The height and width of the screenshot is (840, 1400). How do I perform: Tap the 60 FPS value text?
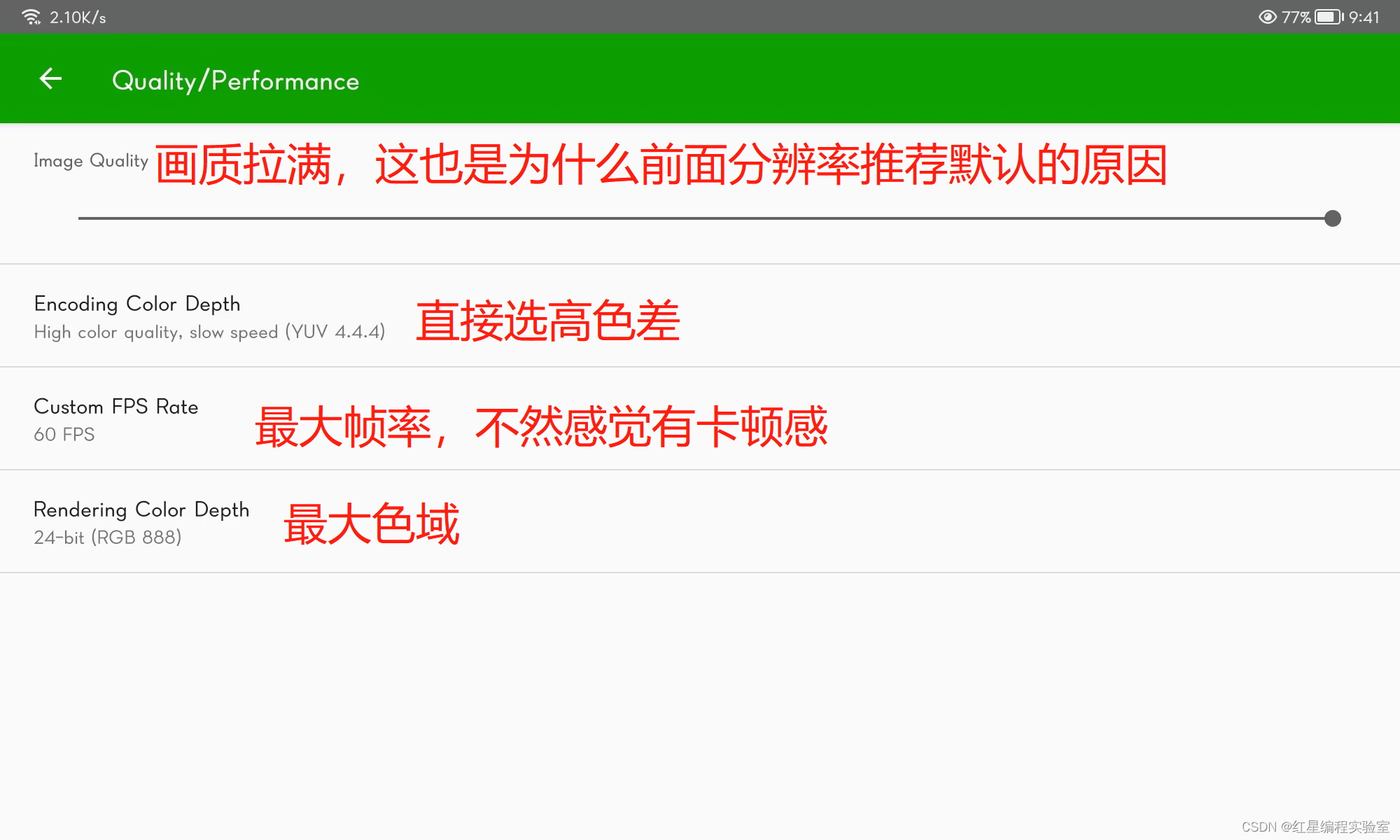point(64,435)
